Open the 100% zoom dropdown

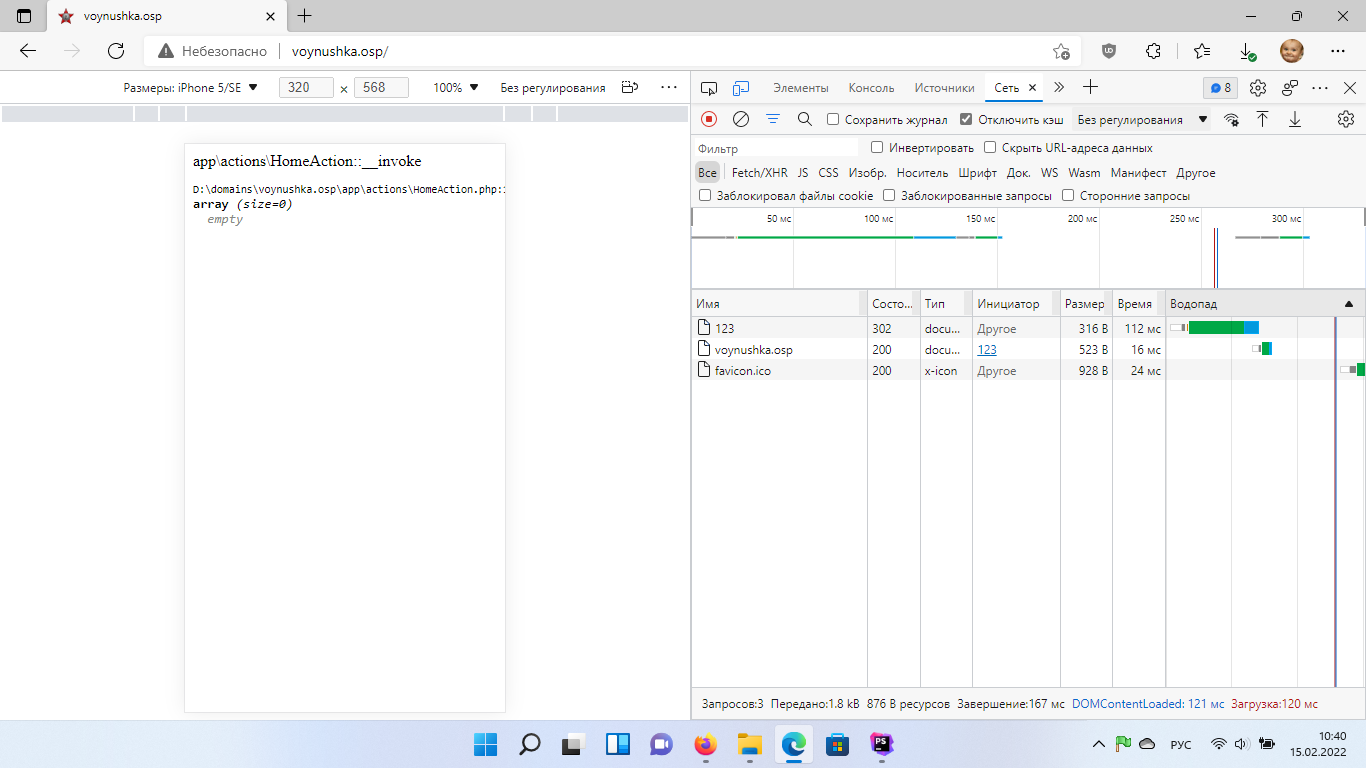click(455, 88)
